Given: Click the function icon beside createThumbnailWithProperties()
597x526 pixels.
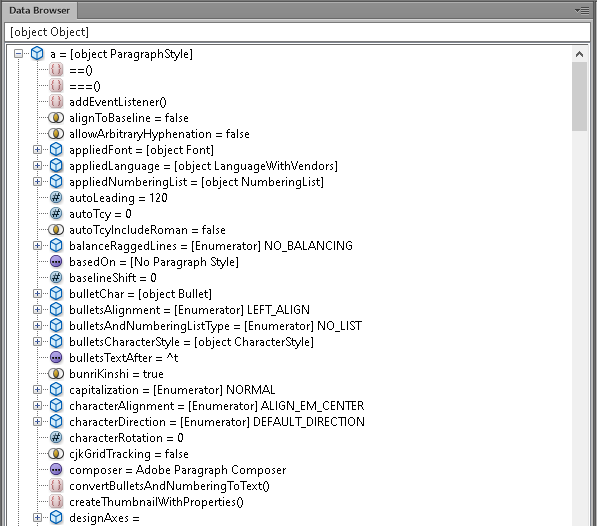Looking at the screenshot, I should coord(56,502).
